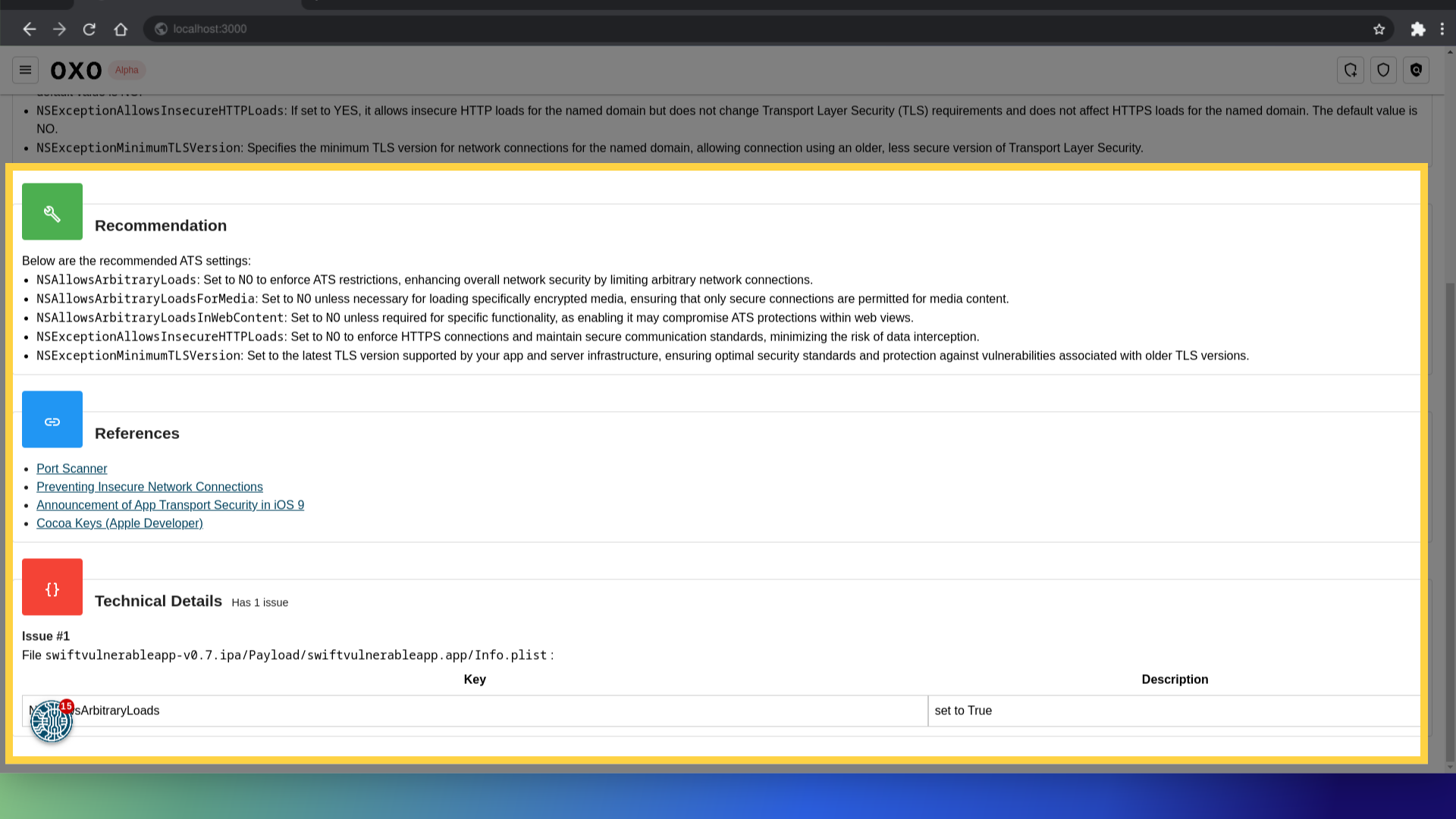Open the Port Scanner reference link
Viewport: 1456px width, 819px height.
point(72,468)
